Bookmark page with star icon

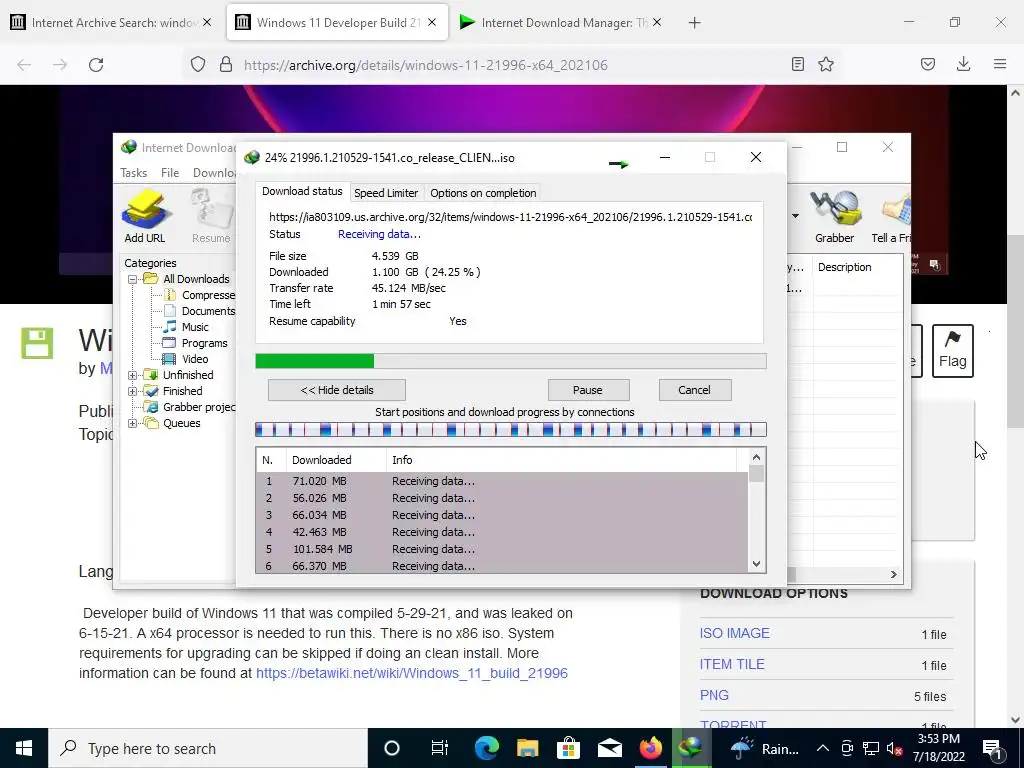826,64
